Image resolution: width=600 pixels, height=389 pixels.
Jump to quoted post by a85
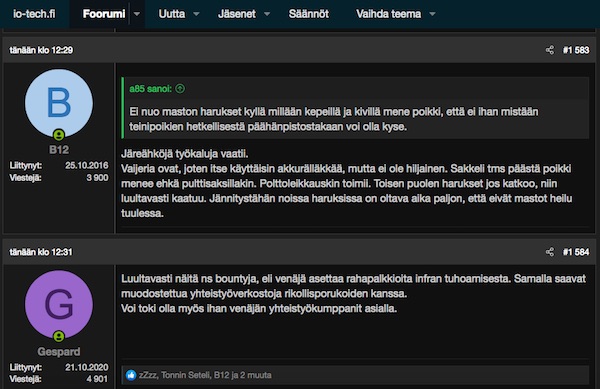[x=180, y=89]
